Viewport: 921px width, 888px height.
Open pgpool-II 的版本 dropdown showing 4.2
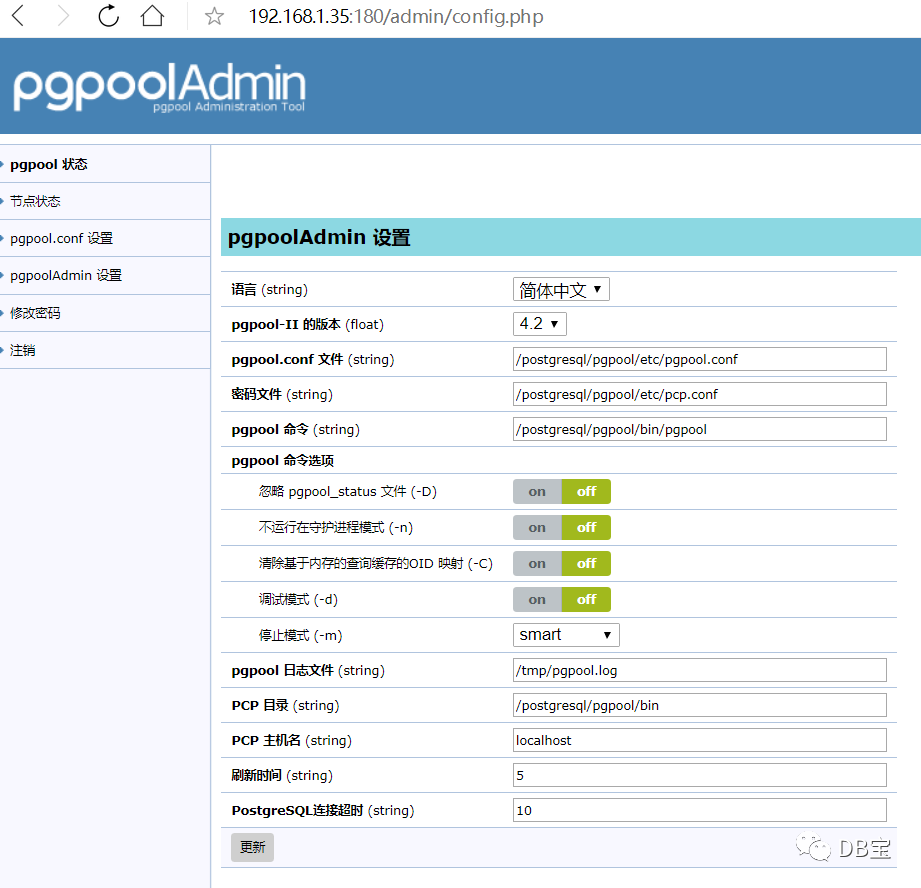click(539, 324)
